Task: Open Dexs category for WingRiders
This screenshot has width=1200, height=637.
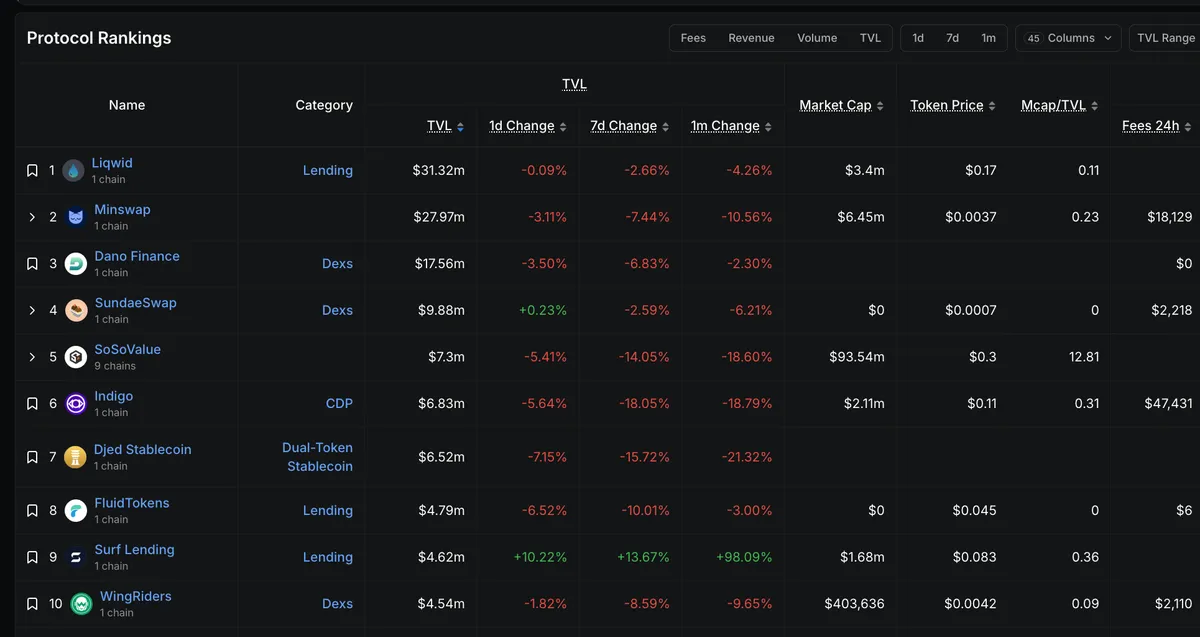Action: pos(337,604)
